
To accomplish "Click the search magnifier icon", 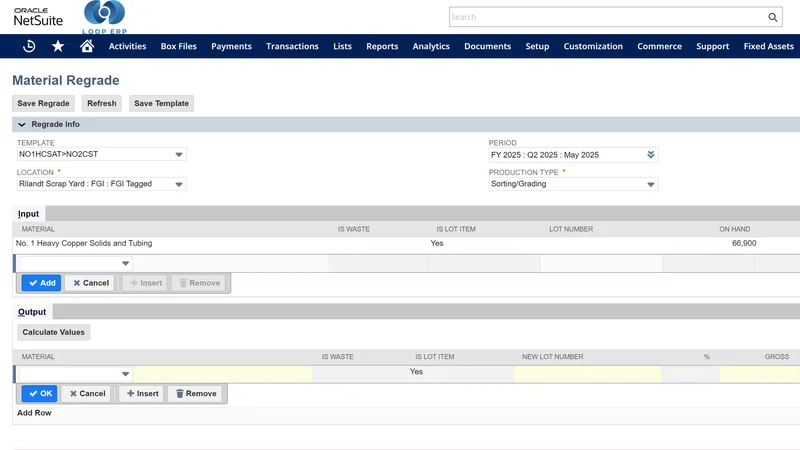I will pos(772,17).
